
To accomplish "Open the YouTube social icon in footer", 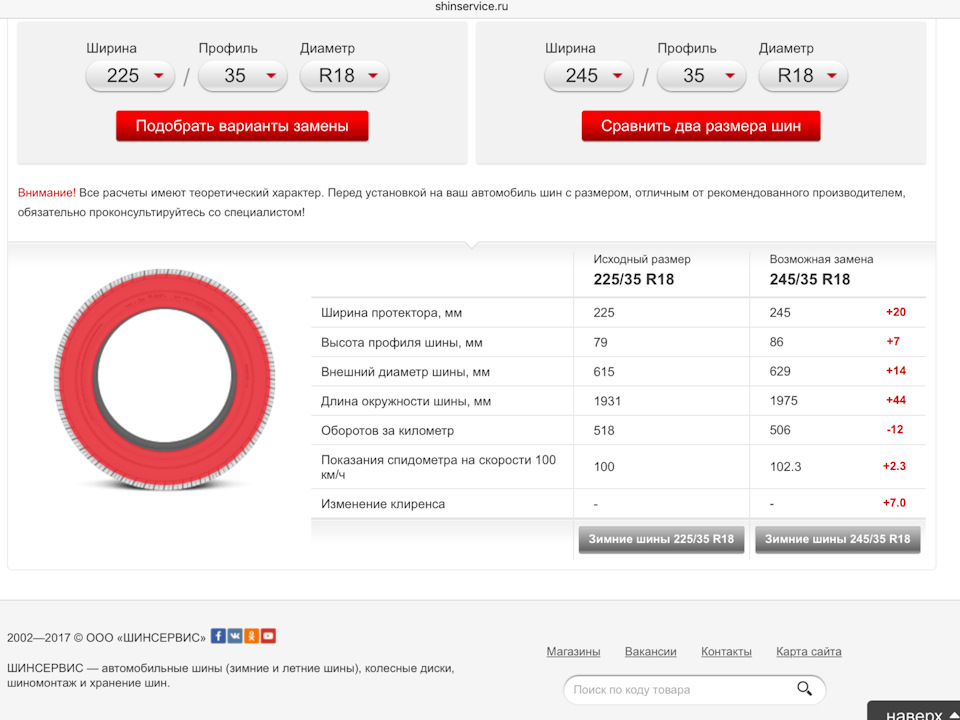I will tap(268, 636).
